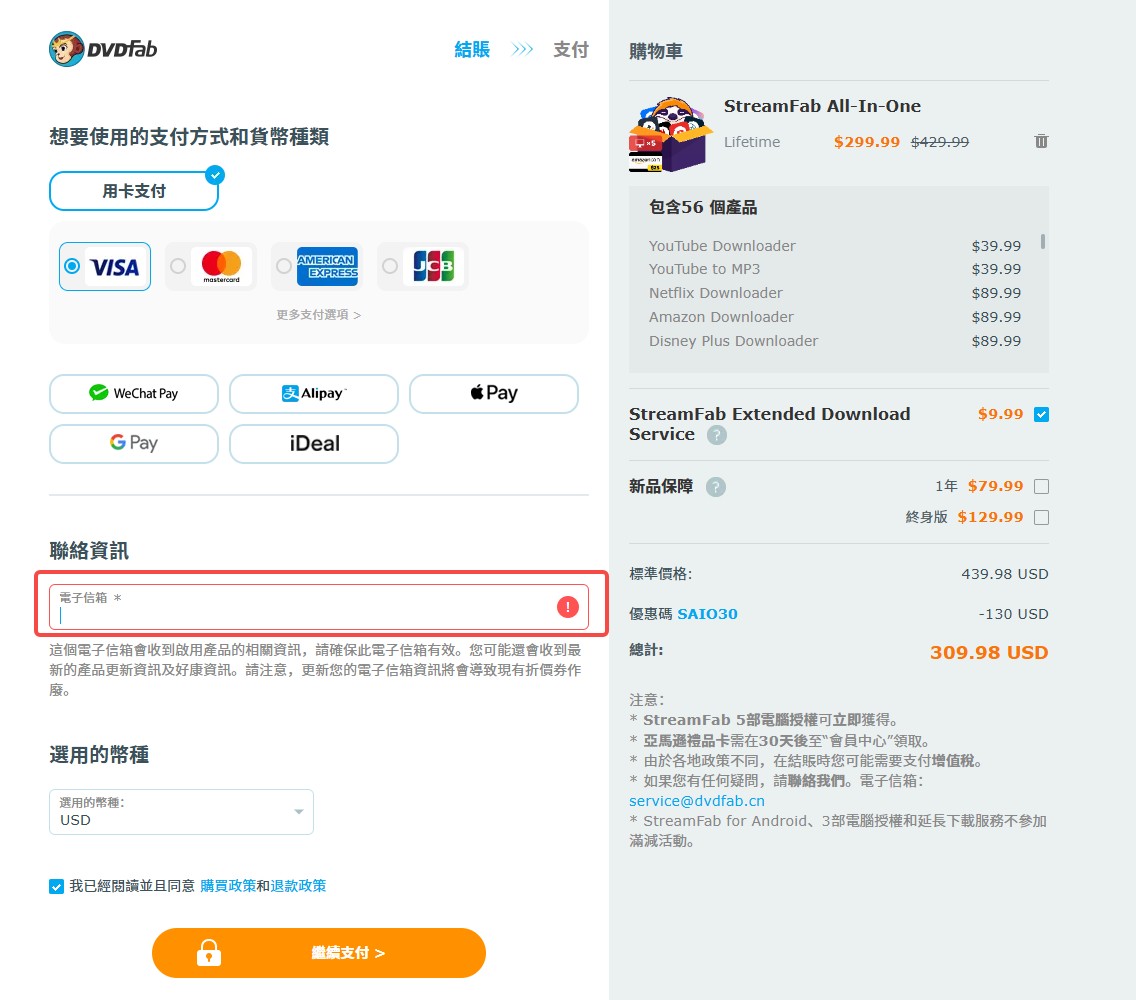
Task: Check the 終身版 $129.99 protection checkbox
Action: 1041,517
